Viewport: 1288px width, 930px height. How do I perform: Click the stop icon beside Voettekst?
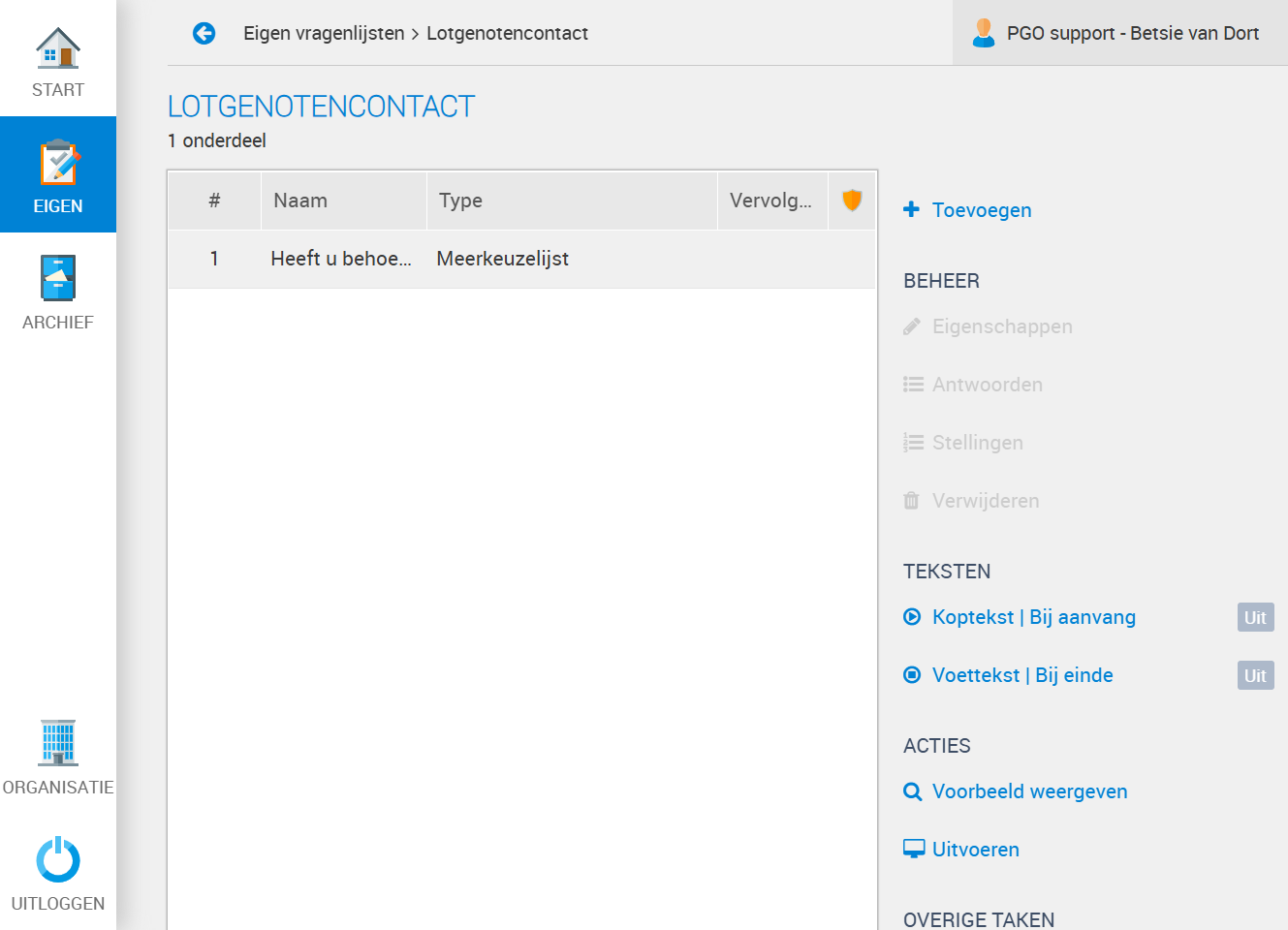(x=912, y=675)
